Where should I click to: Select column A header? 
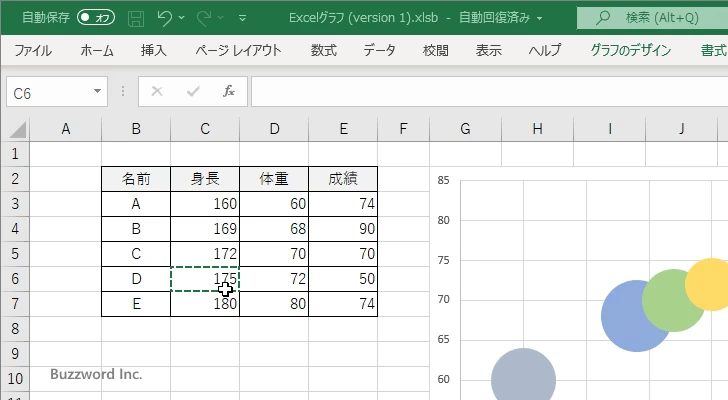[65, 129]
